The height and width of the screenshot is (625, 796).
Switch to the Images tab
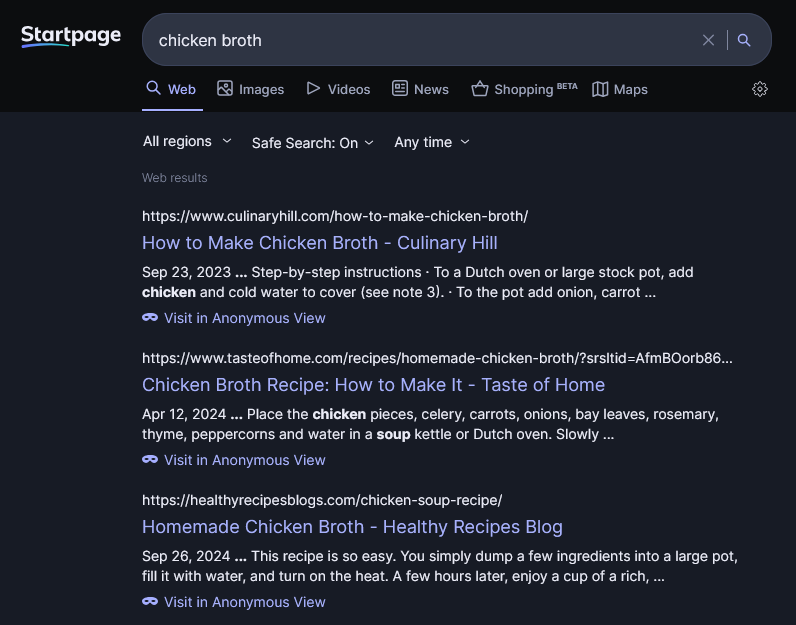click(251, 89)
